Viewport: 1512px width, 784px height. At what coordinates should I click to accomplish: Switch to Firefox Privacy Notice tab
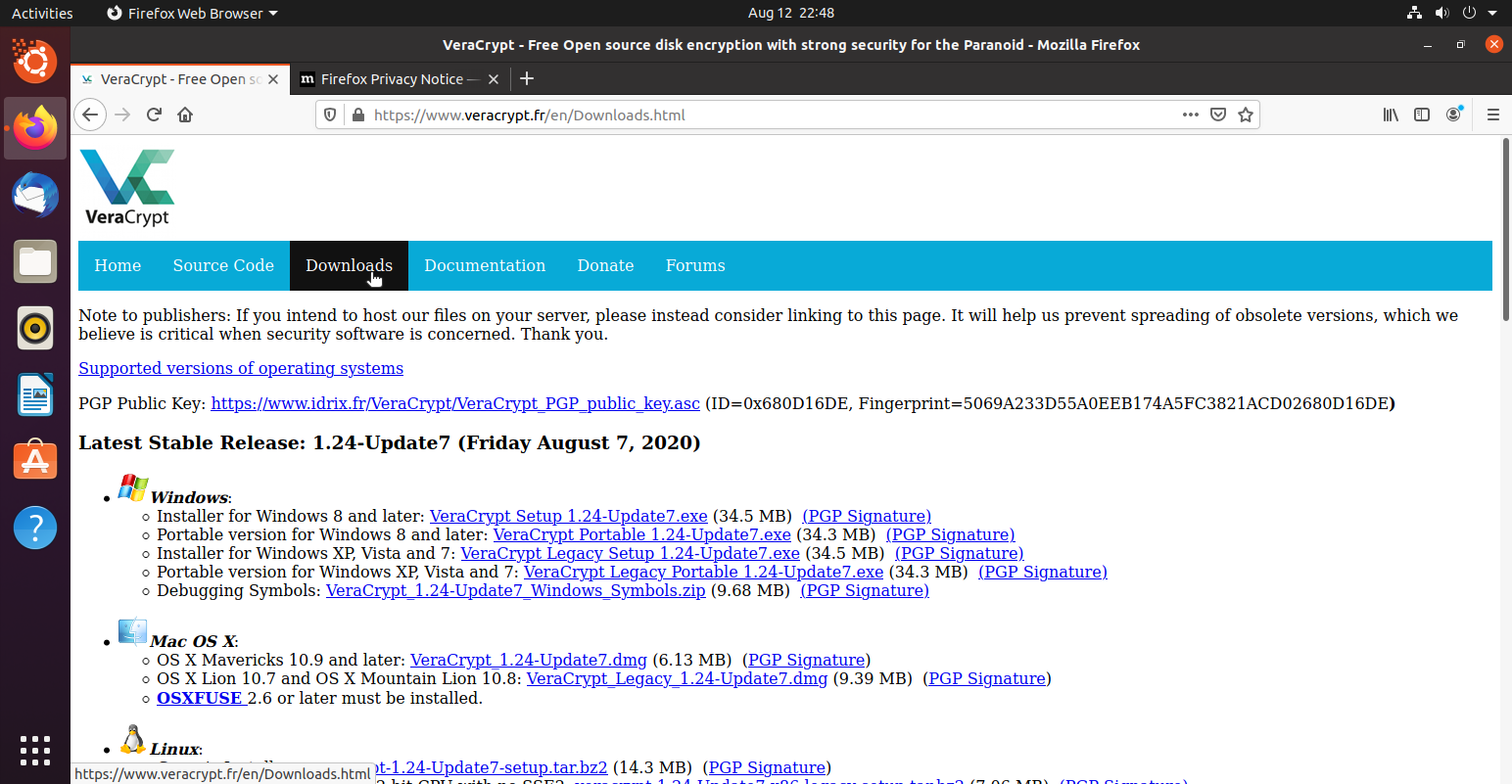tap(400, 79)
